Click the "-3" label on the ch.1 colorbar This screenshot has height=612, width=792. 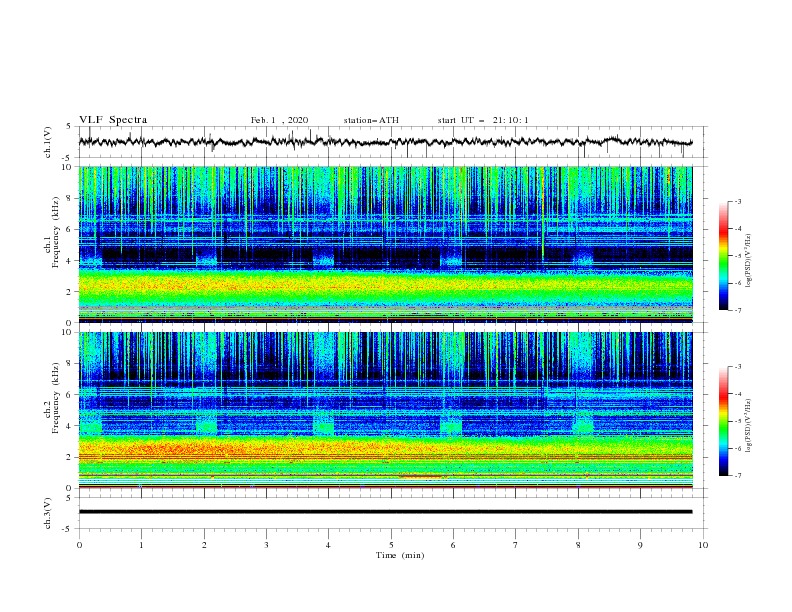737,201
